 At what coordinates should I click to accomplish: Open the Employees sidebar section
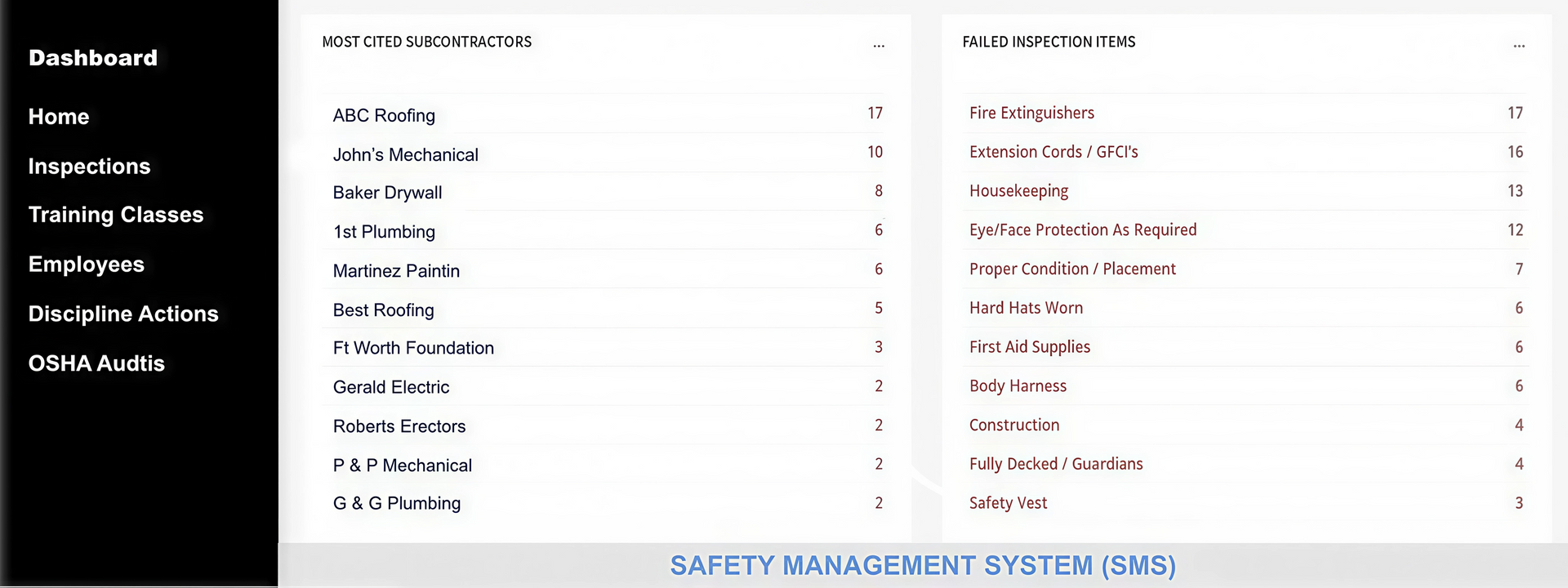pyautogui.click(x=87, y=265)
